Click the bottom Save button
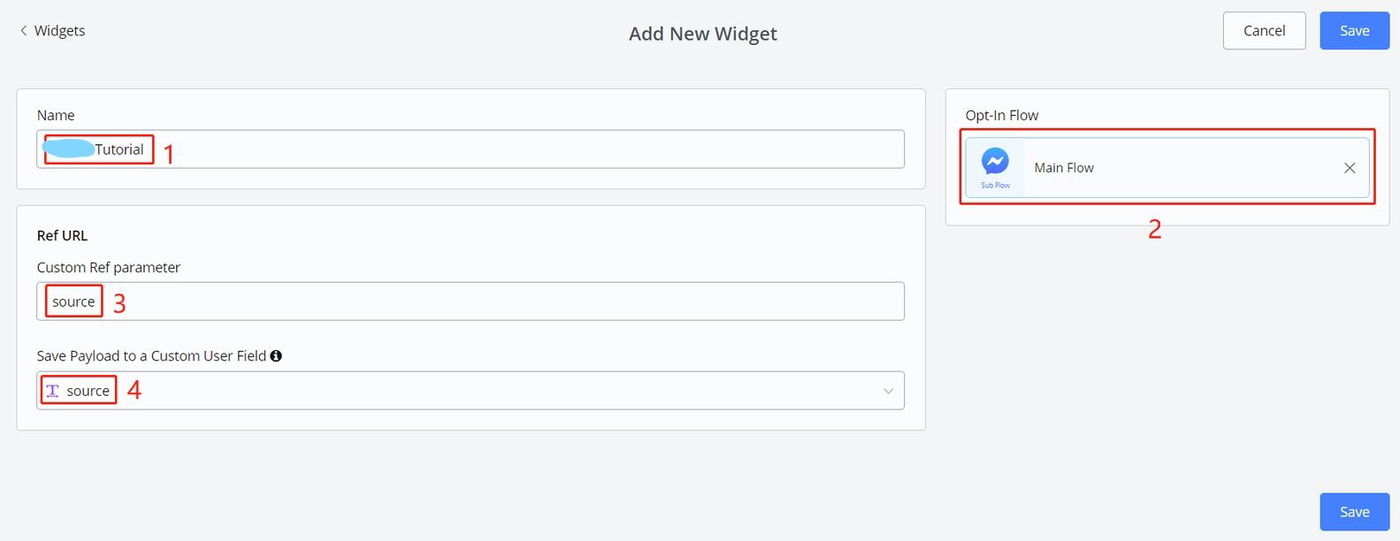This screenshot has width=1400, height=541. [x=1354, y=512]
